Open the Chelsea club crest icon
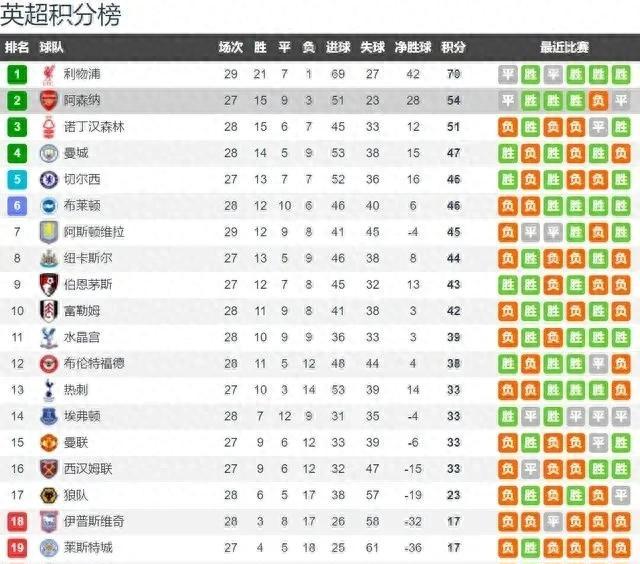Viewport: 640px width, 564px height. point(49,180)
